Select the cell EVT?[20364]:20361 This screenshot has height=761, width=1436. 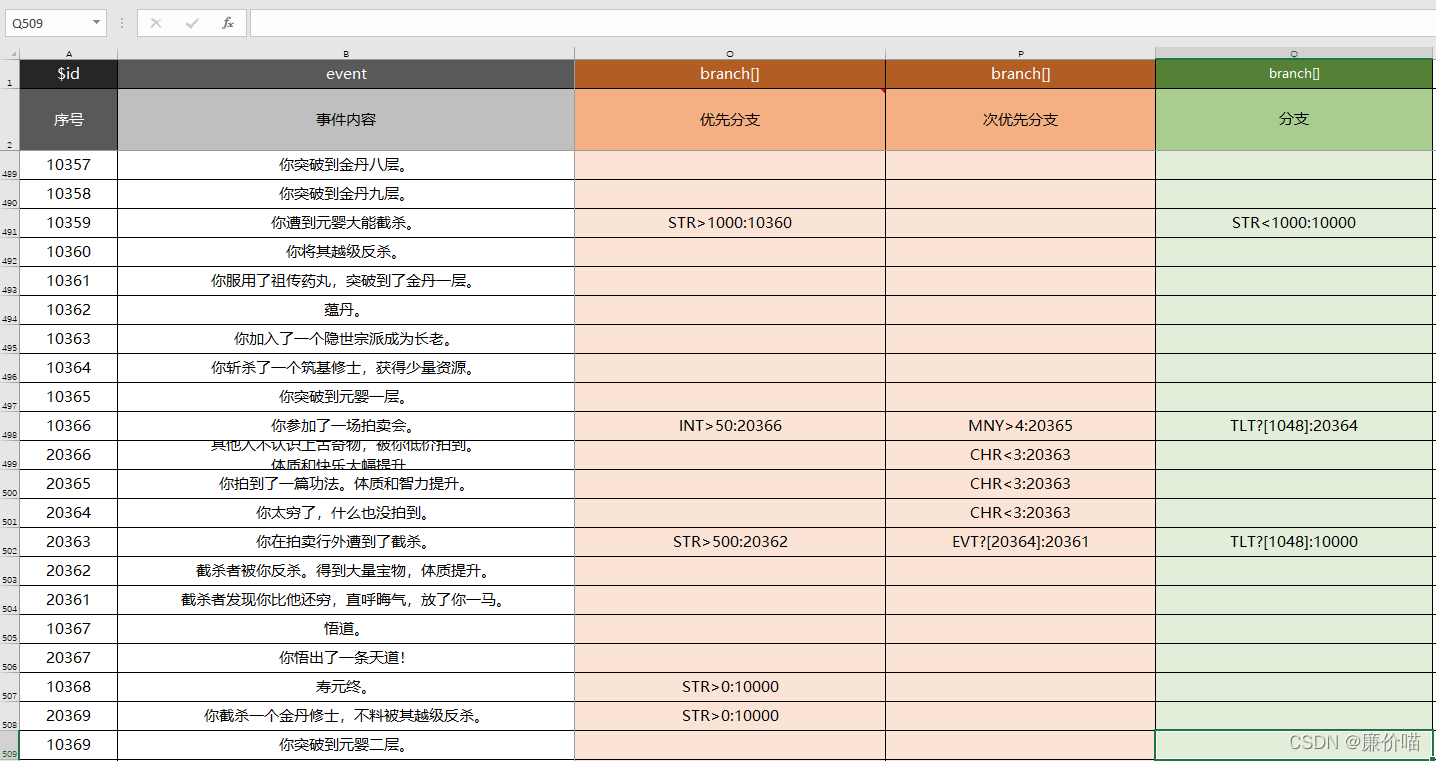[1021, 542]
